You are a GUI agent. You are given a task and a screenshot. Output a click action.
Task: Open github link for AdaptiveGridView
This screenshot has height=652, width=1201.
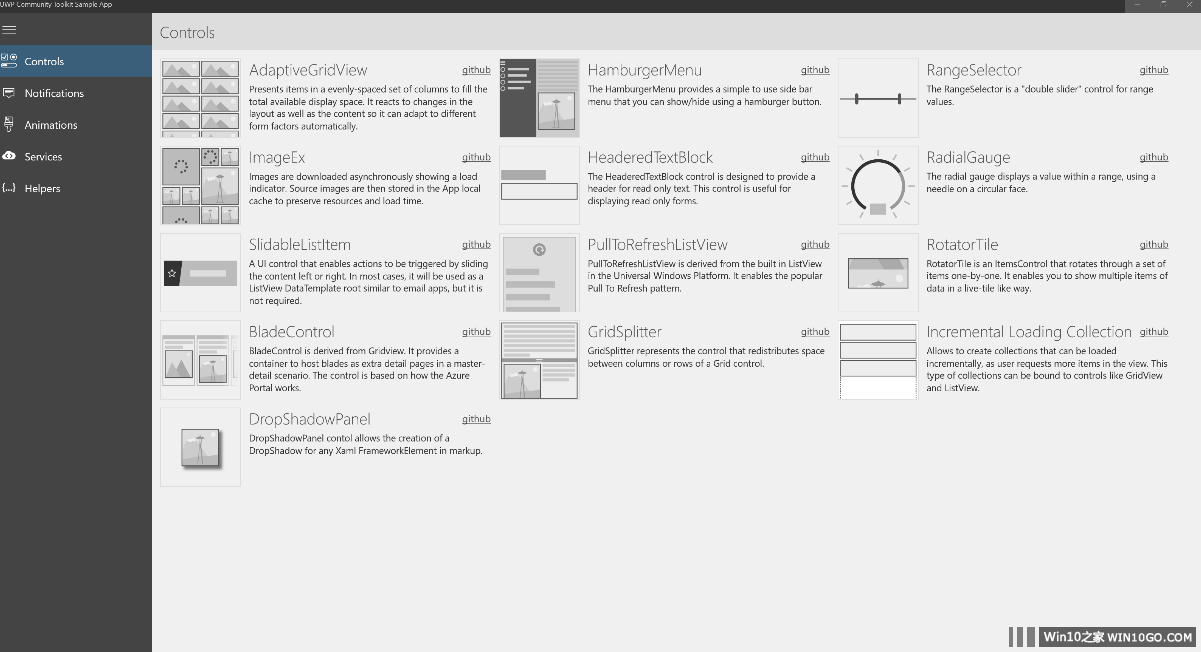pos(476,70)
